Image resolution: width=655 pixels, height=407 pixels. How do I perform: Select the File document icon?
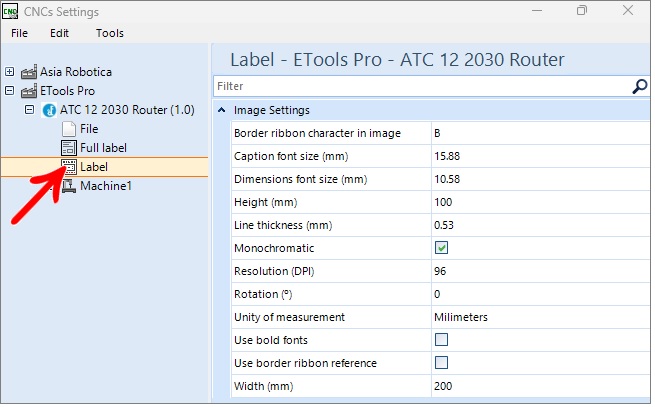point(68,129)
